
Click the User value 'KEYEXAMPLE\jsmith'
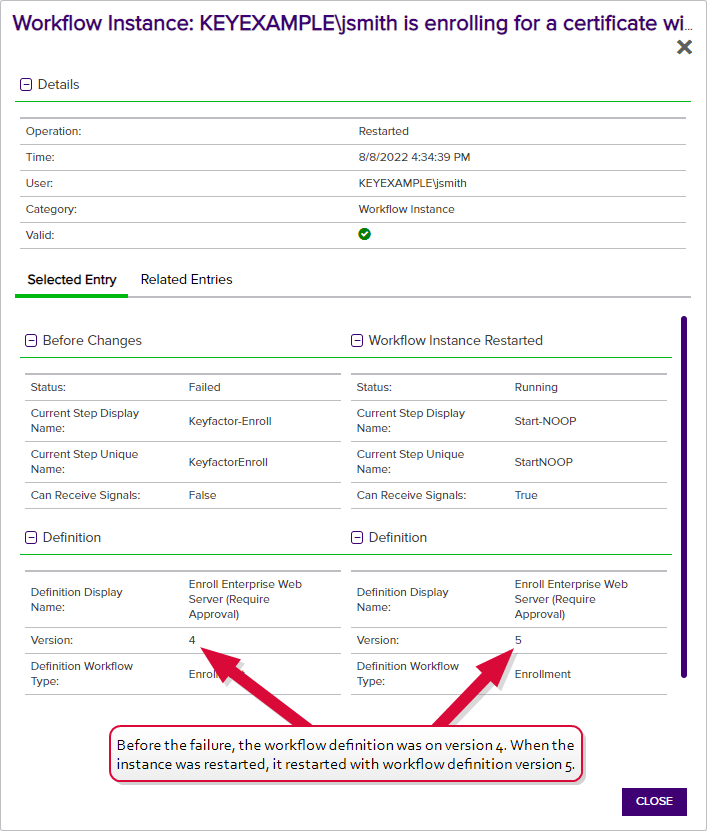point(413,183)
